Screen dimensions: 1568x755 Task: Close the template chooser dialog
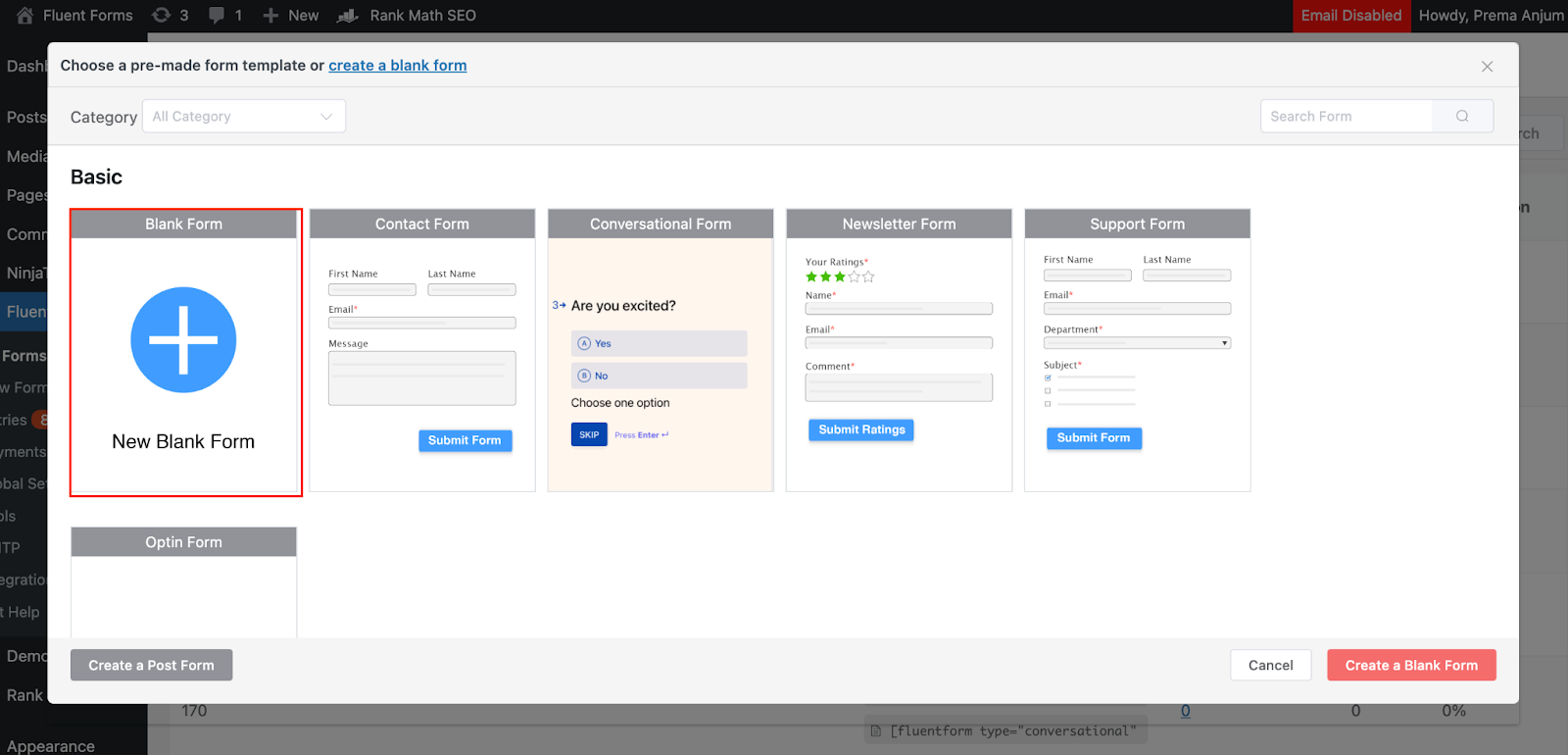tap(1487, 67)
